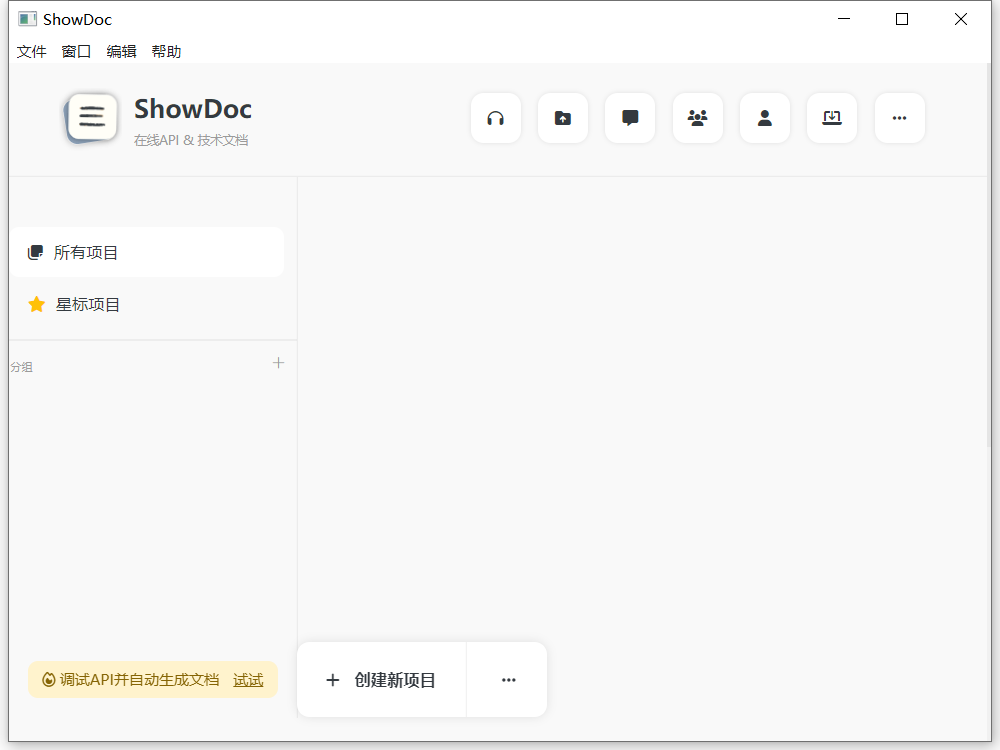Open the 编辑 menu

pyautogui.click(x=121, y=52)
